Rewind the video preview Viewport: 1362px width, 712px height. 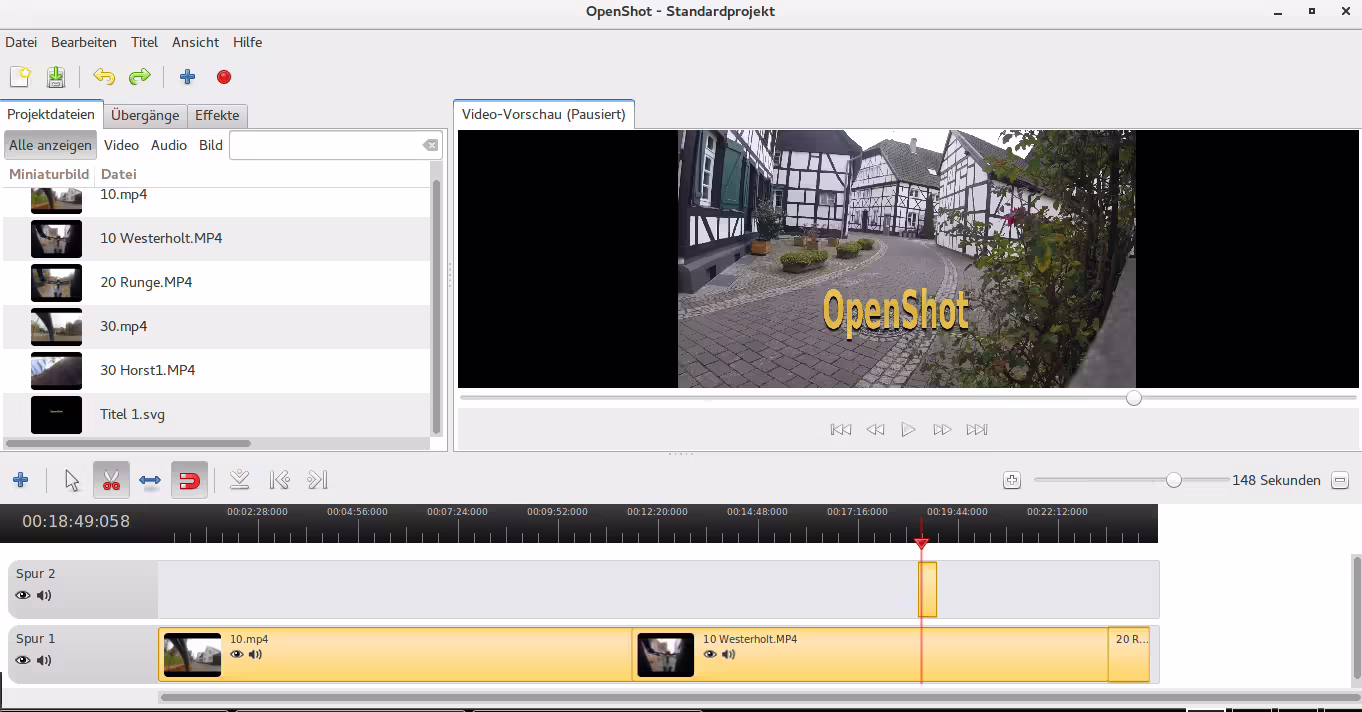[x=875, y=430]
